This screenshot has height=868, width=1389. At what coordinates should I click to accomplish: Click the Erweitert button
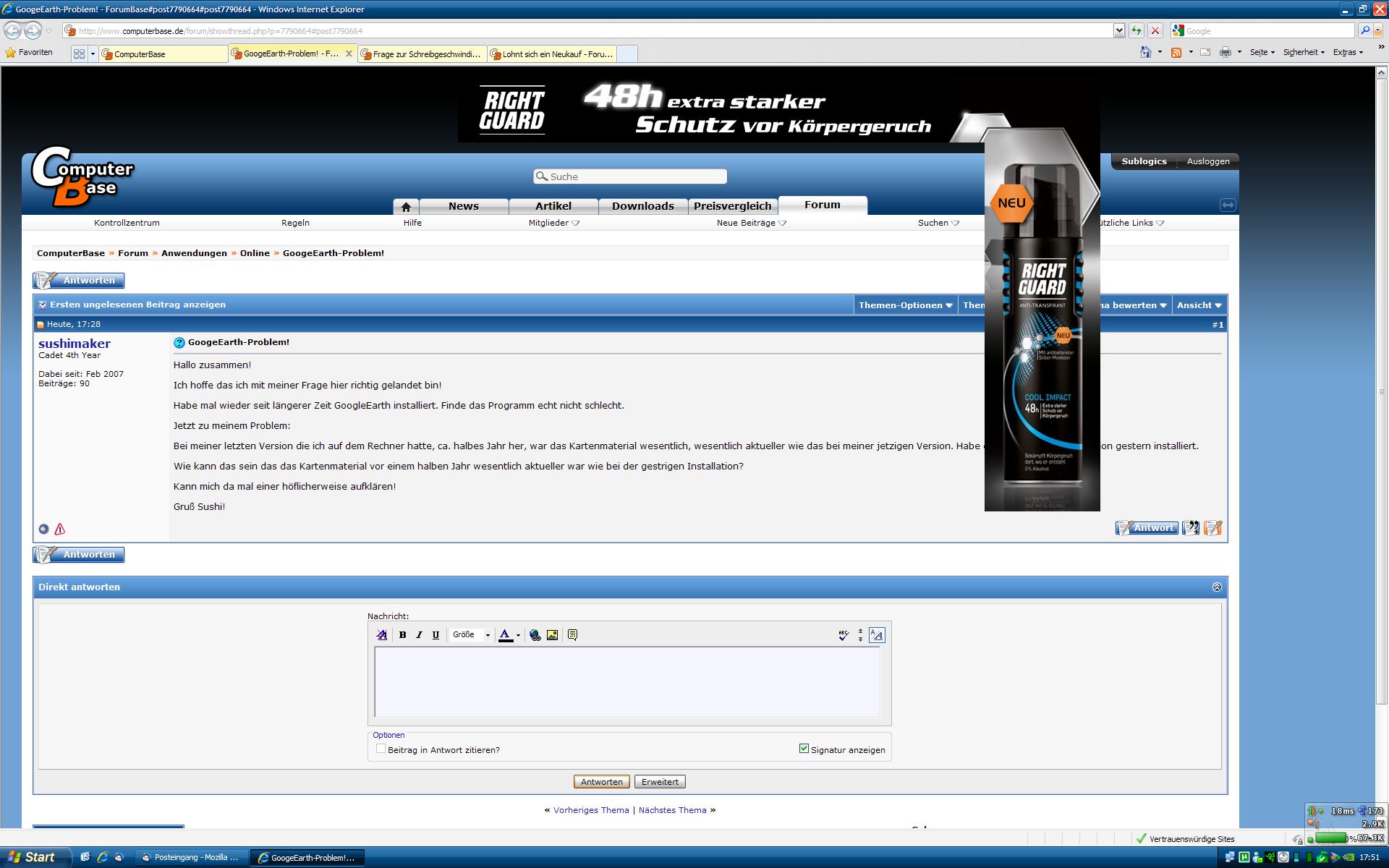(660, 782)
